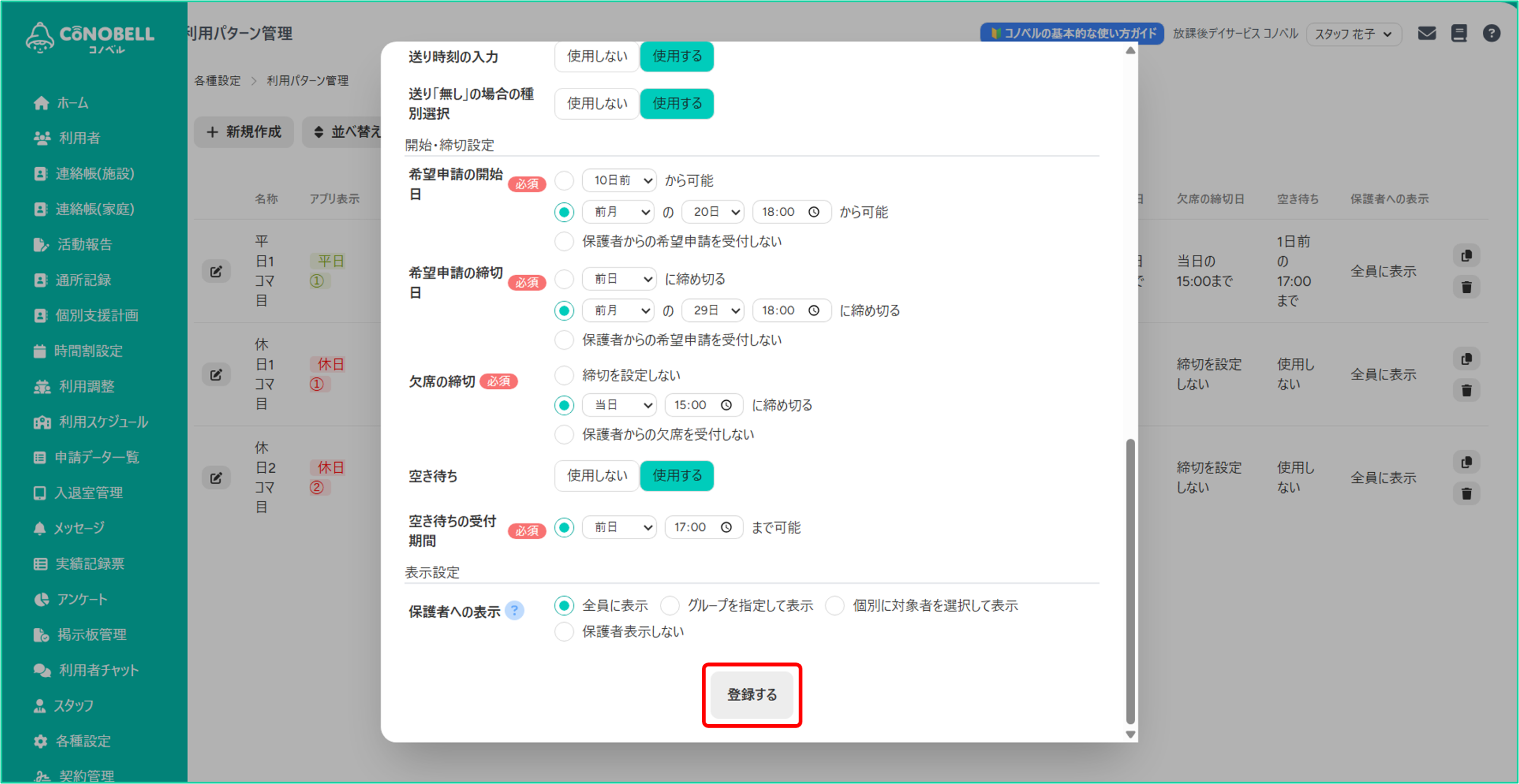Click the trash icon in the 休日2コマ目 row
Viewport: 1519px width, 784px height.
[1466, 493]
